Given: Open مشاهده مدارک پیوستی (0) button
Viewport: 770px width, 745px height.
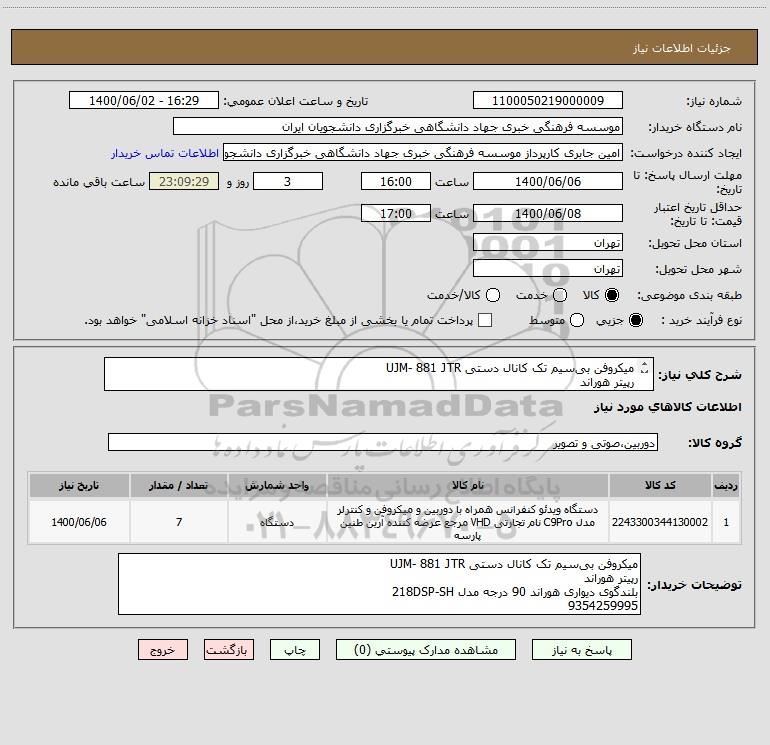Looking at the screenshot, I should coord(426,650).
